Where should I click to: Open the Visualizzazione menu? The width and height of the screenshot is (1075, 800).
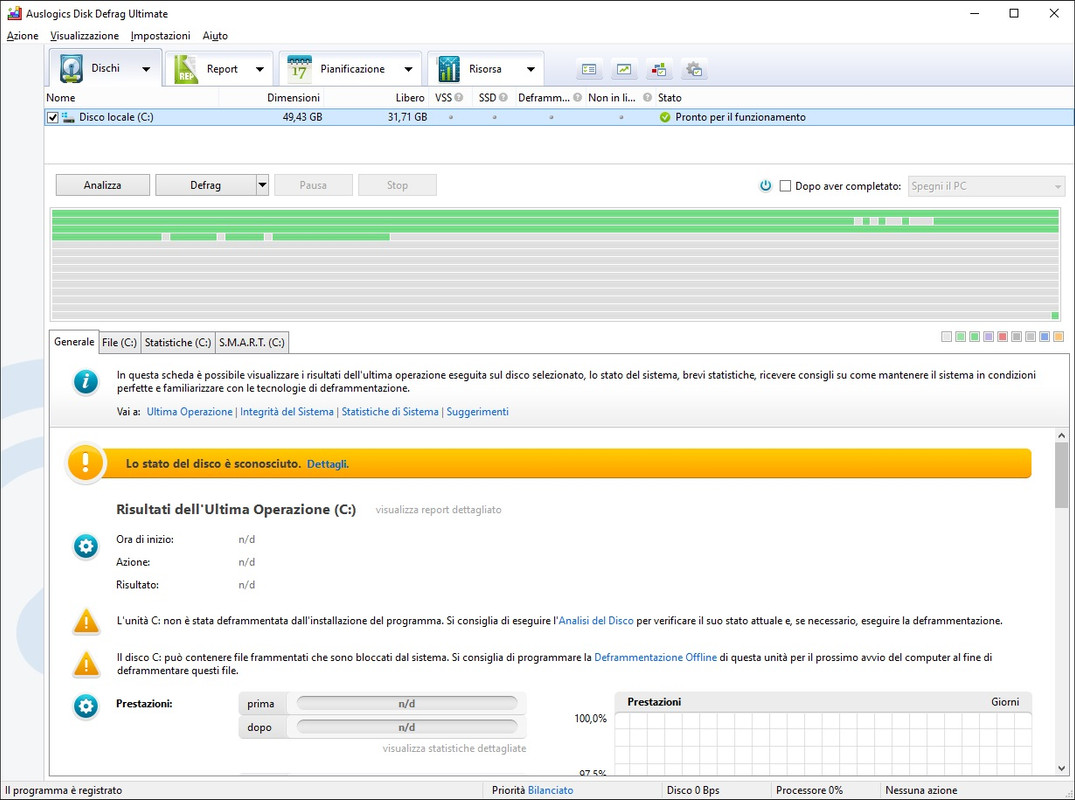84,36
